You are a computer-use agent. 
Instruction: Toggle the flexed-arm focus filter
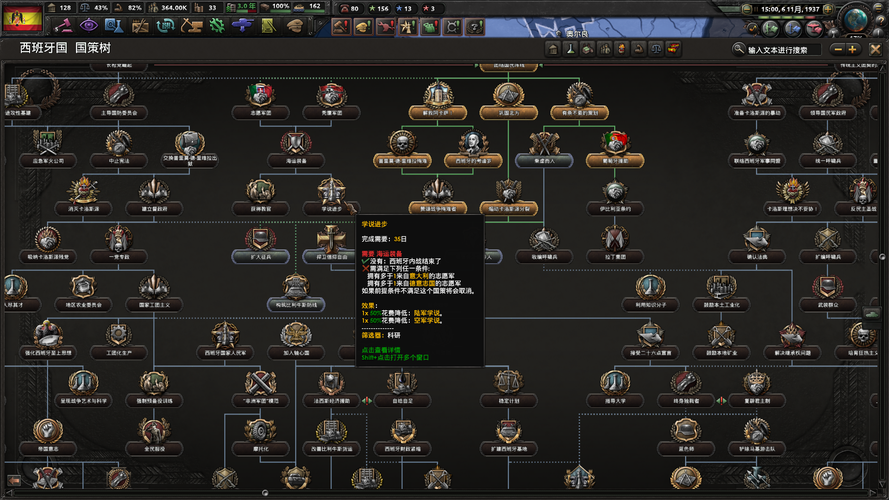[x=638, y=49]
